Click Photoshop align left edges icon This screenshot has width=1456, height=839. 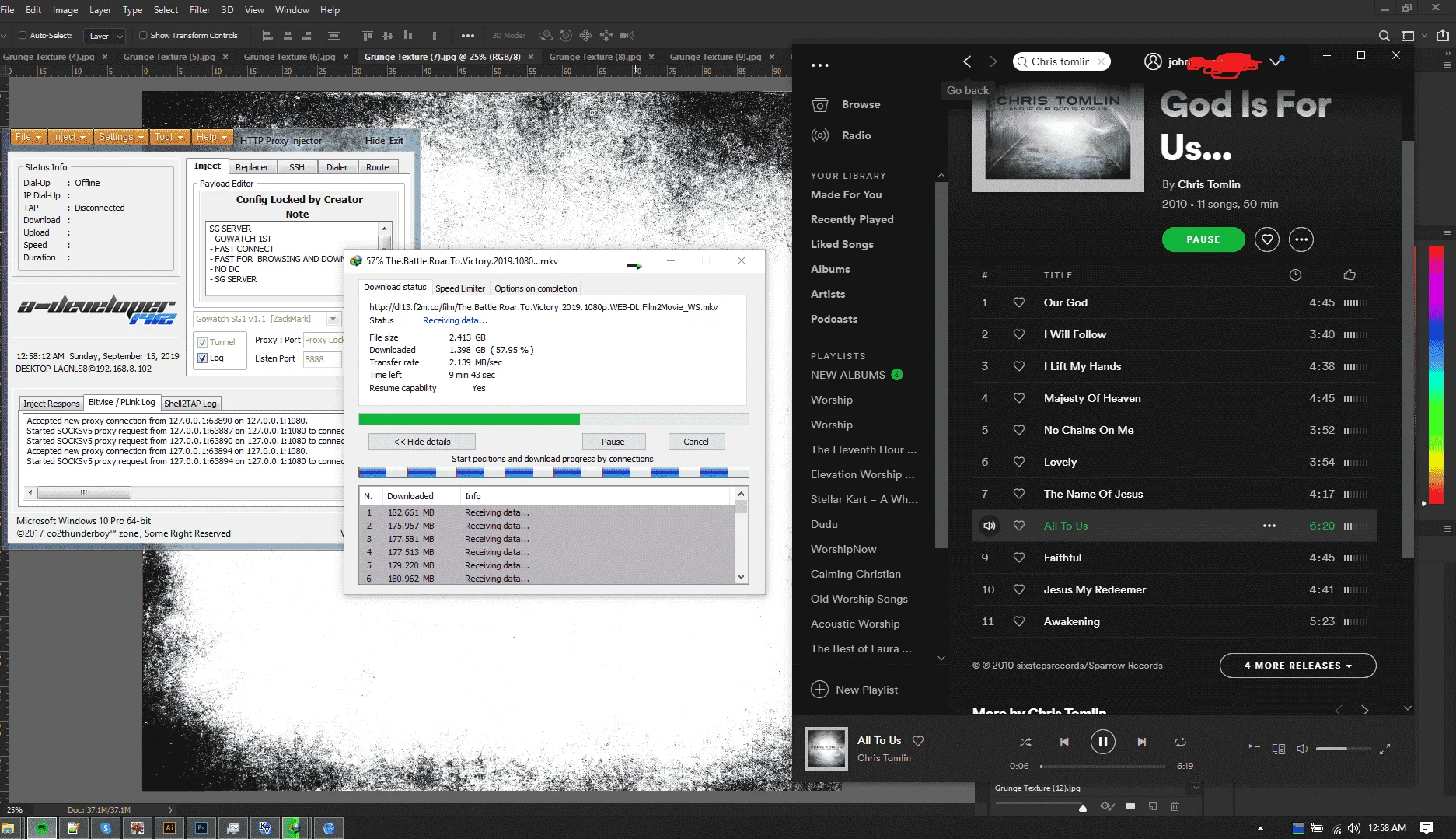tap(267, 35)
